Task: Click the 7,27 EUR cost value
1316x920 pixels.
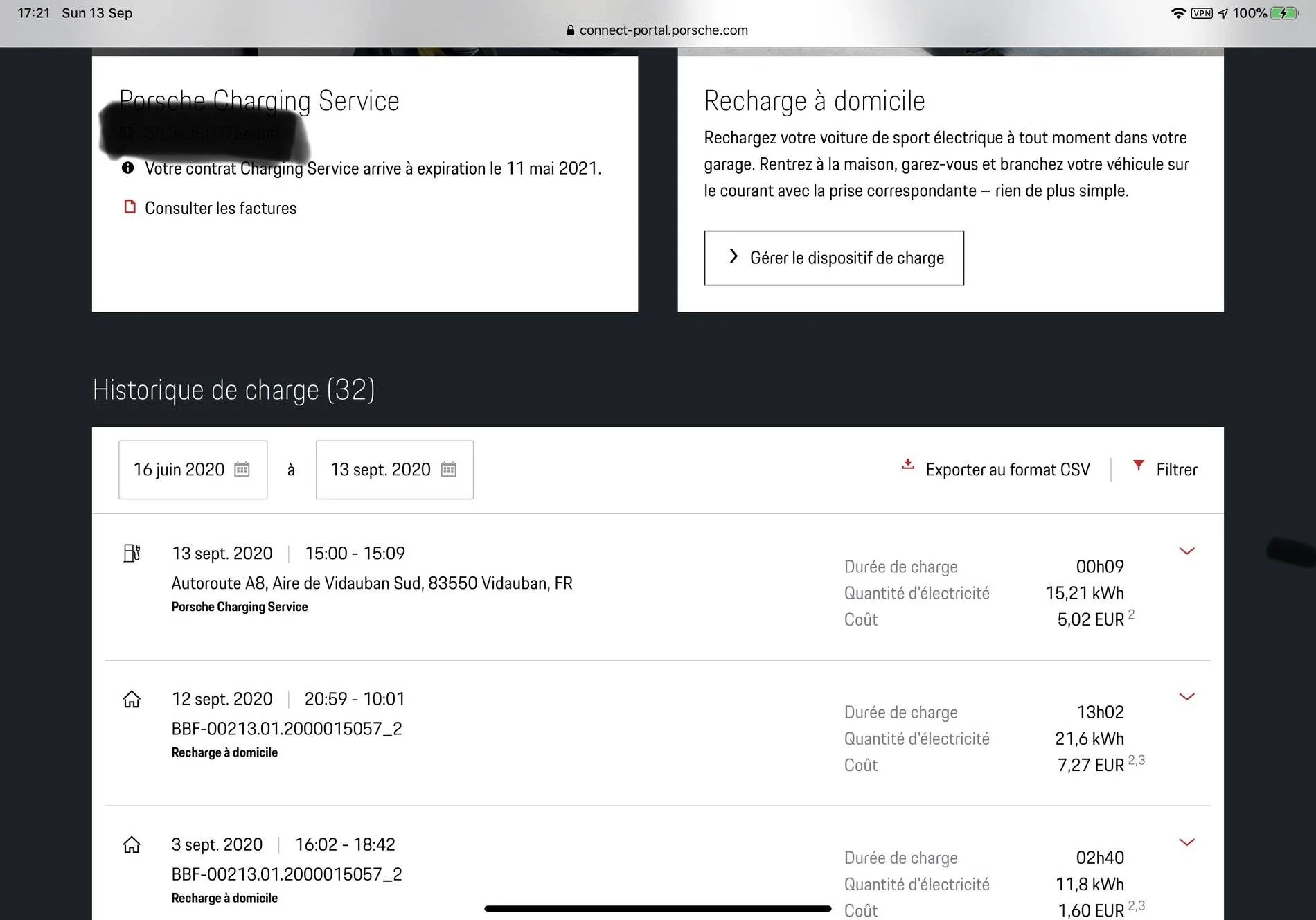Action: tap(1090, 765)
